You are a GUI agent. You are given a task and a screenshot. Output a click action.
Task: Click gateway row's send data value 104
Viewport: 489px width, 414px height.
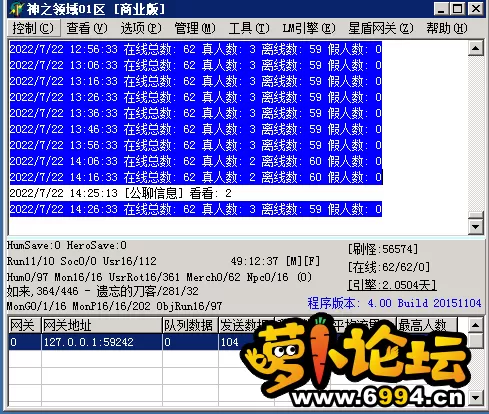(230, 342)
